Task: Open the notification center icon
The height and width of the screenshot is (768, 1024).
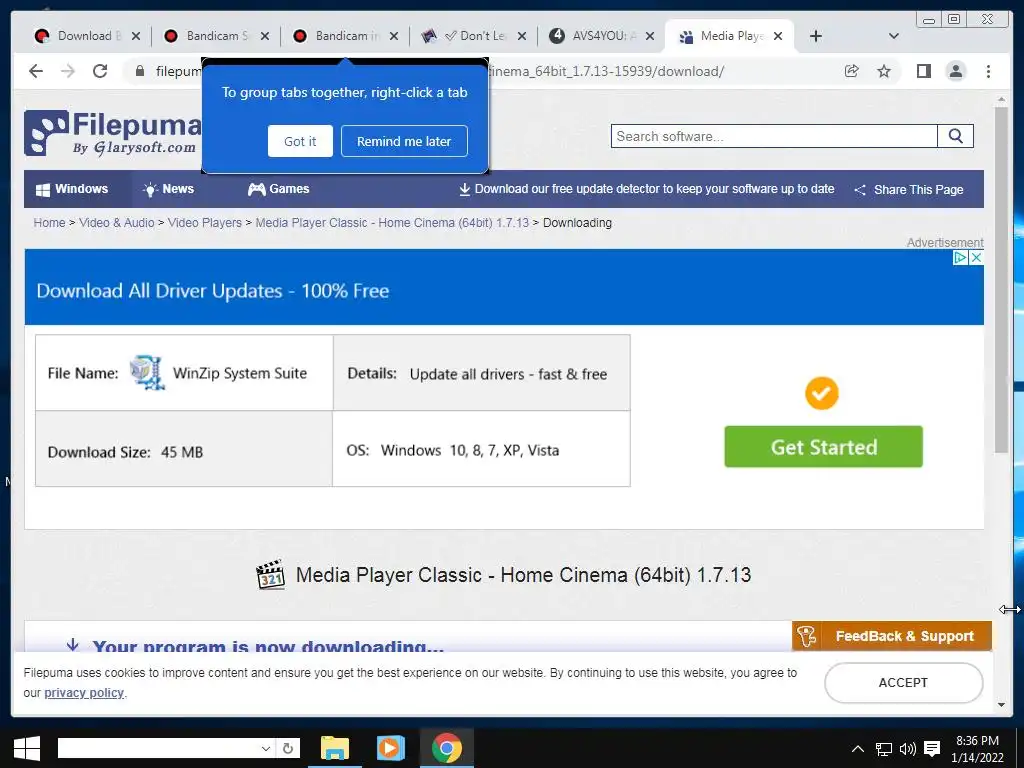Action: [933, 749]
